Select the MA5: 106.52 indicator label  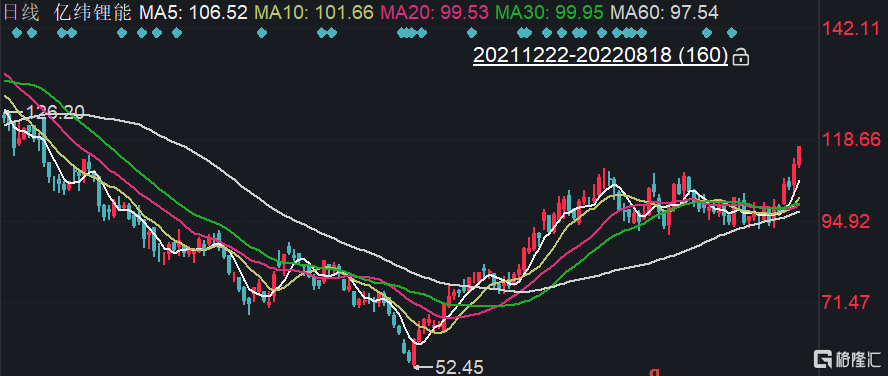[194, 12]
